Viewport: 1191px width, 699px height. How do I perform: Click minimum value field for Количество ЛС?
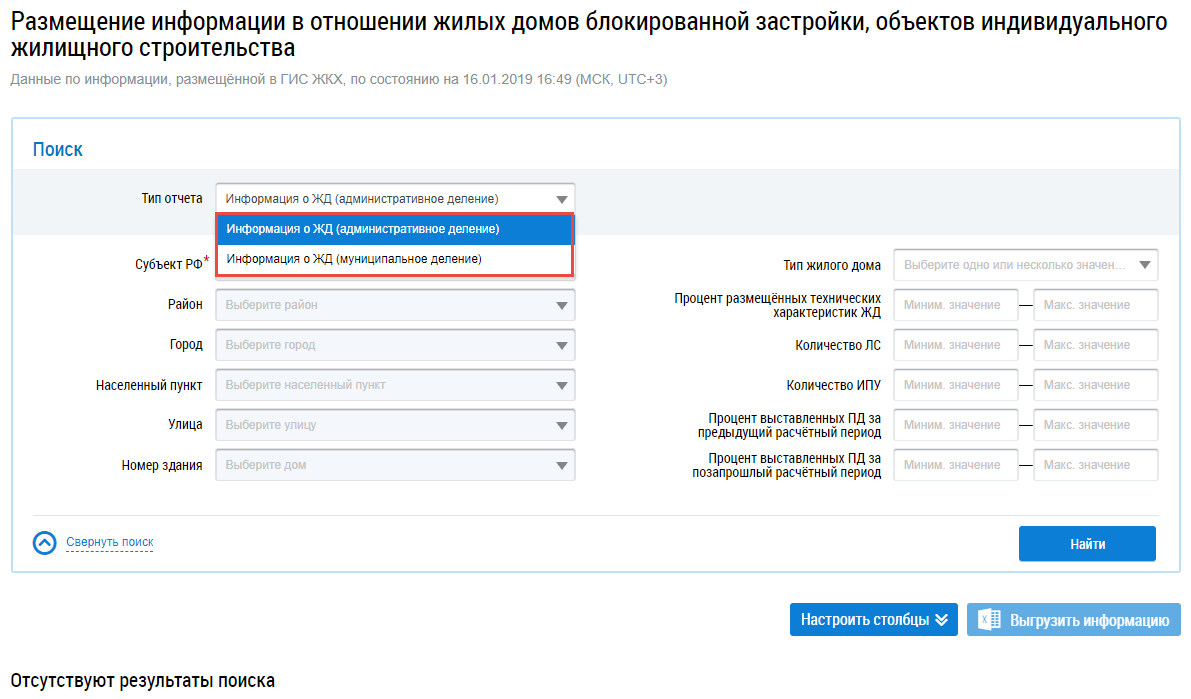coord(955,345)
